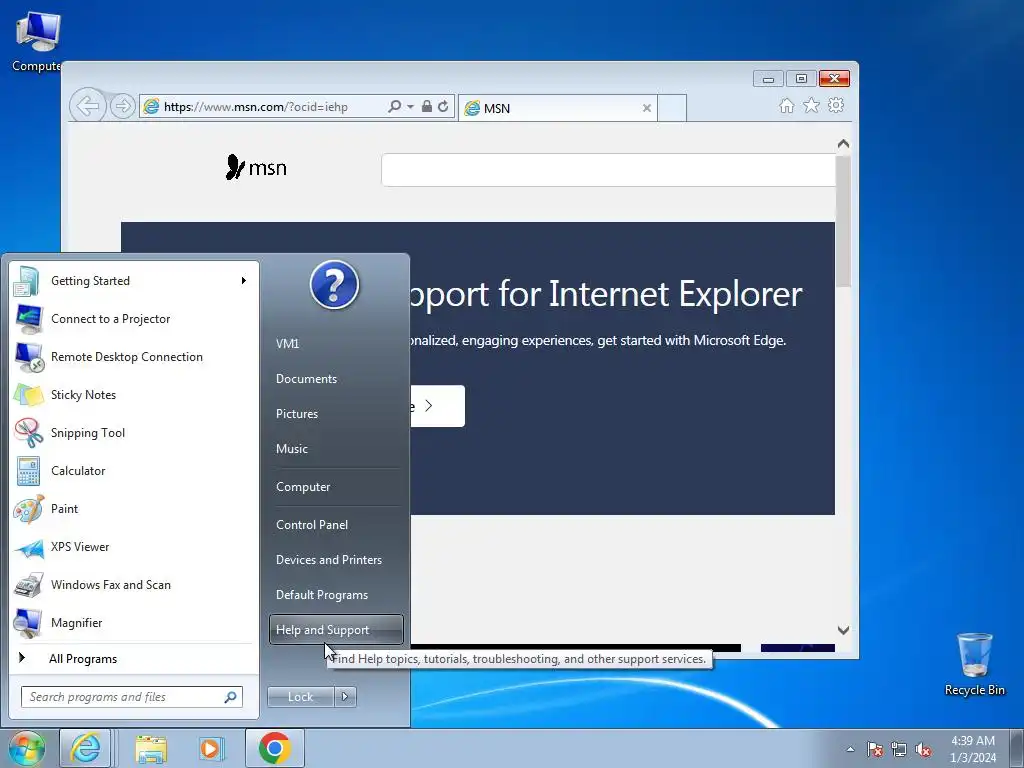Click the scroll down arrow in browser

coord(843,630)
